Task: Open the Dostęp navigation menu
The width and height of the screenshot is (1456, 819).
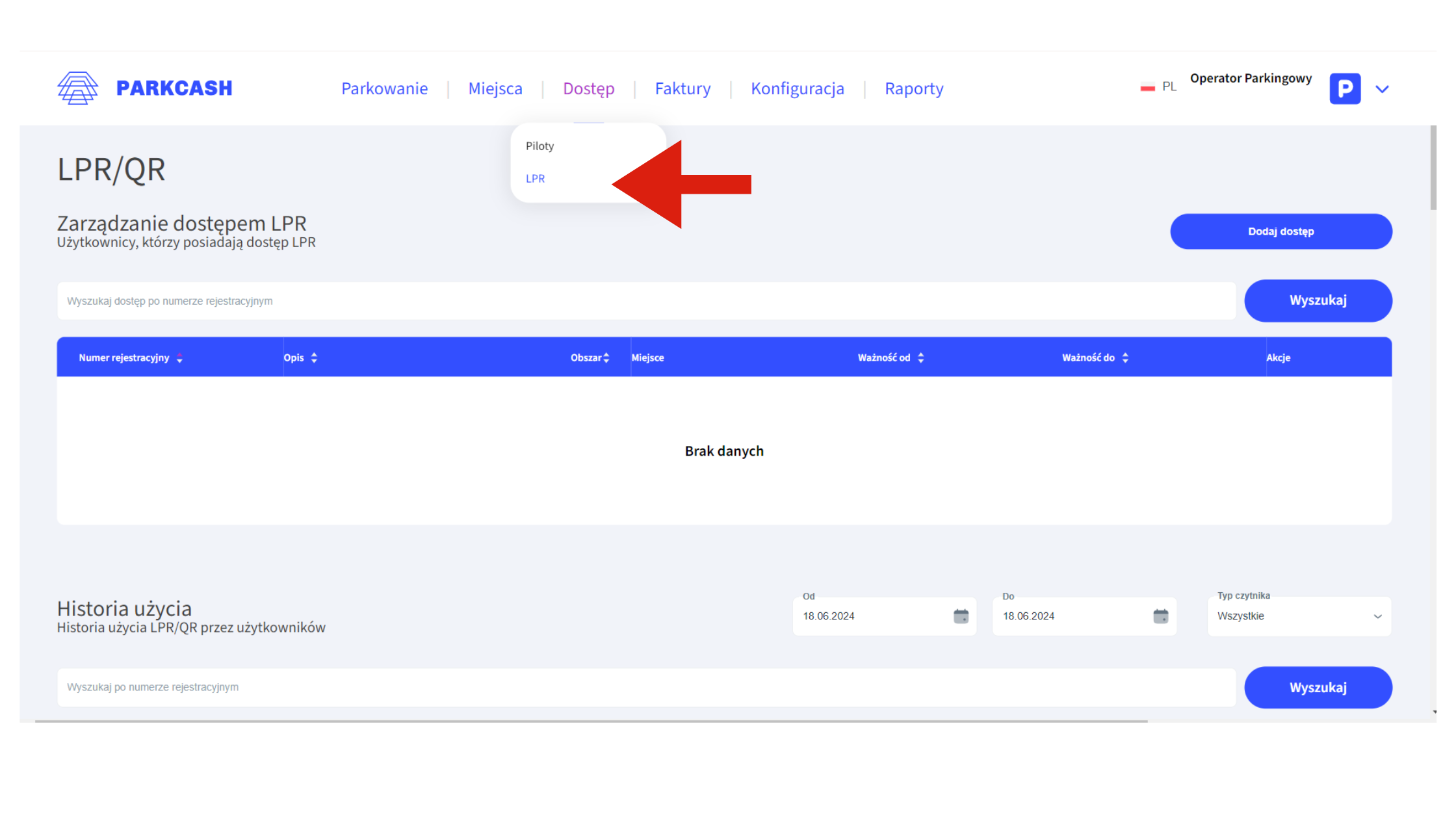Action: click(x=588, y=89)
